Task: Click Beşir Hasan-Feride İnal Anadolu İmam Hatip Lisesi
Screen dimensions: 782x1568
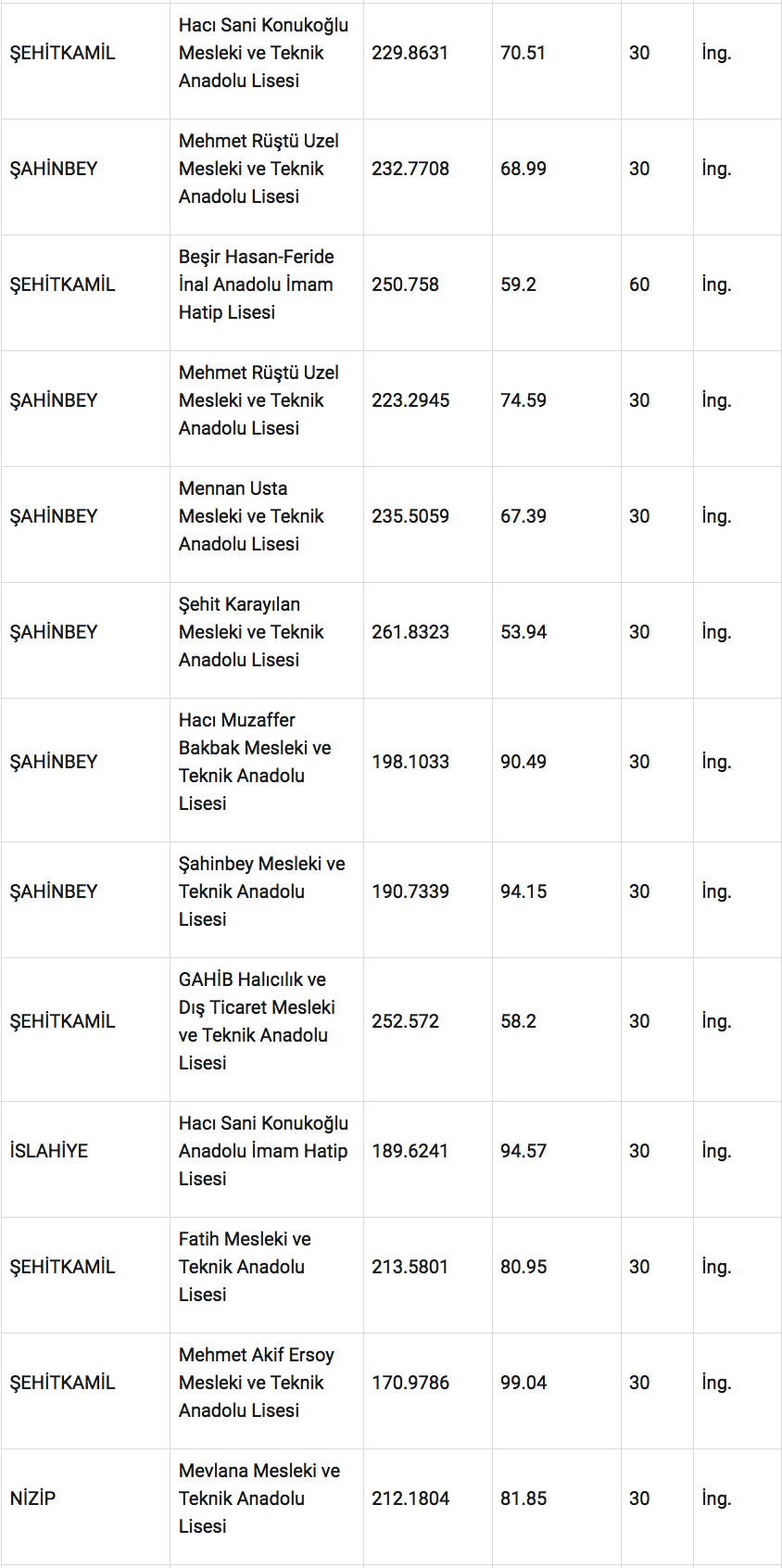Action: pos(257,285)
